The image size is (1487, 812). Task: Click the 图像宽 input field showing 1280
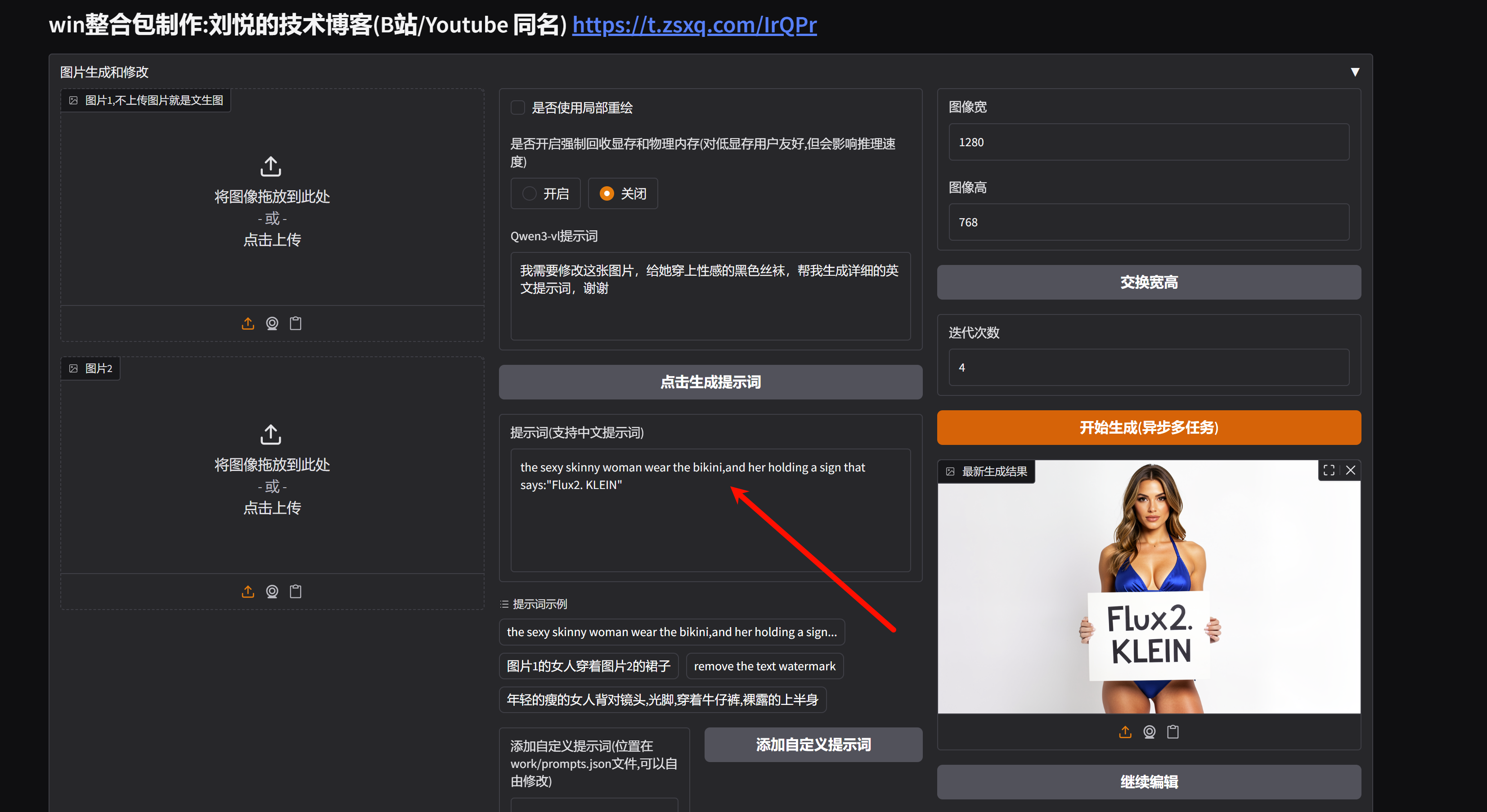tap(1149, 143)
